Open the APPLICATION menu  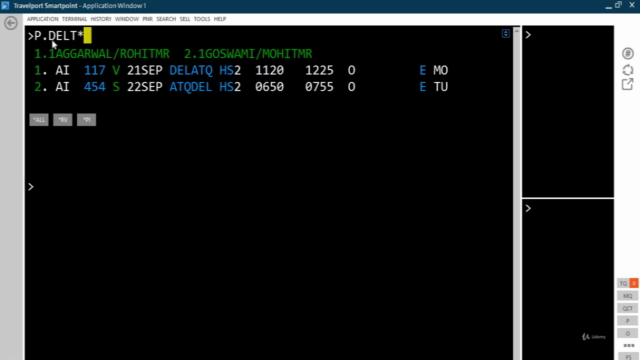pos(42,19)
